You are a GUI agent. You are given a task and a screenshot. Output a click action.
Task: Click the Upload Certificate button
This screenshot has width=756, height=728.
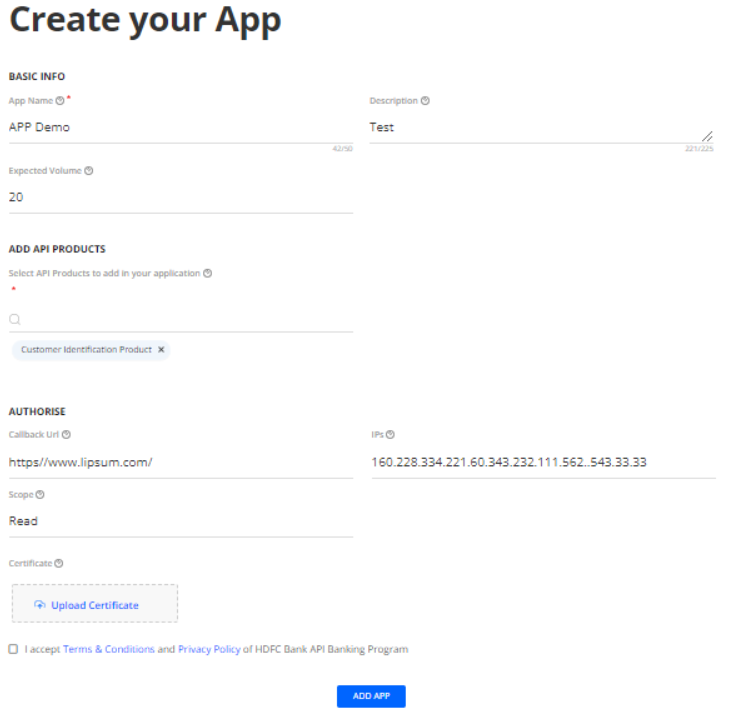(x=94, y=605)
